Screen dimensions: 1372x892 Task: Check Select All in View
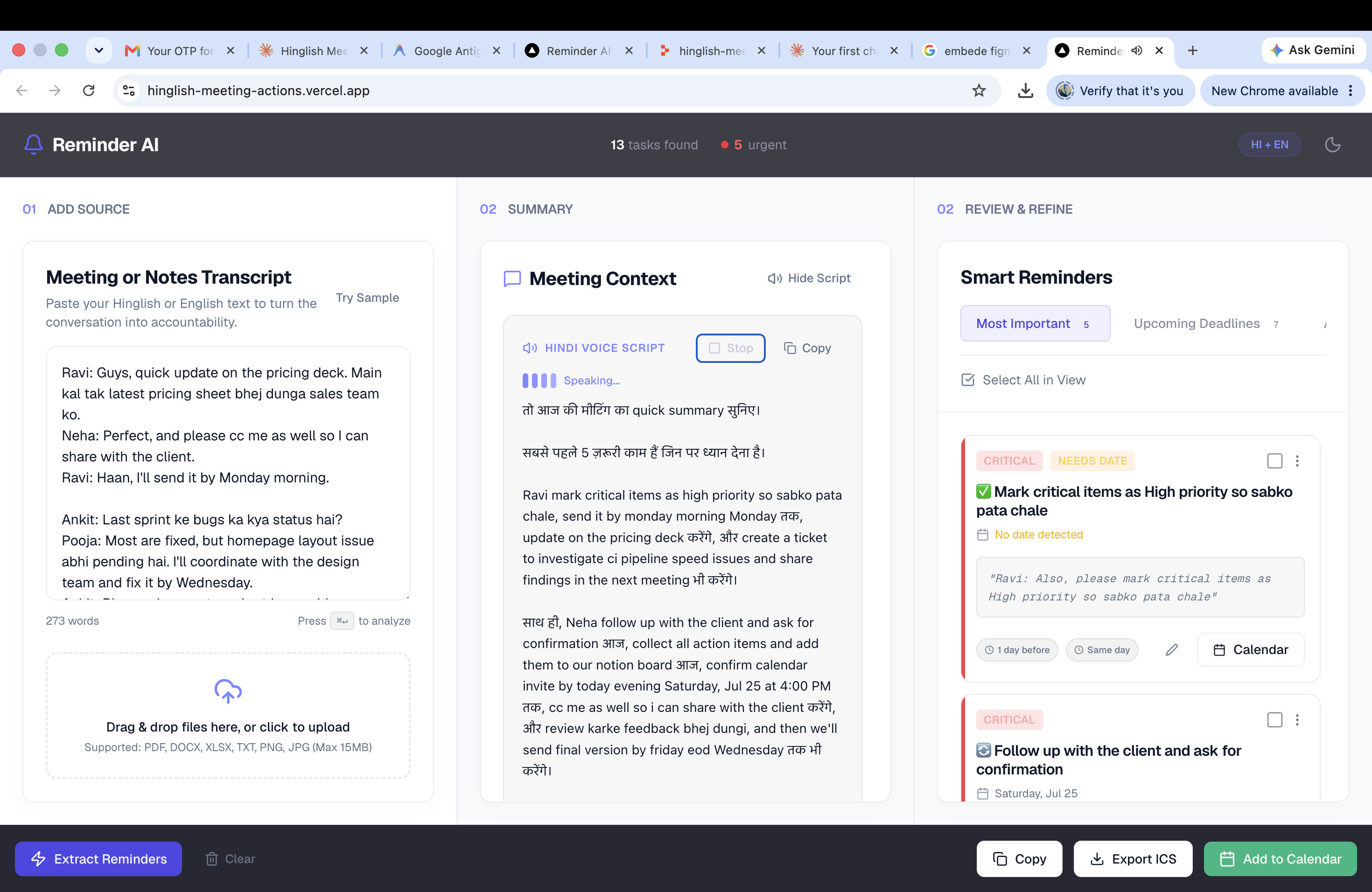click(x=1023, y=380)
